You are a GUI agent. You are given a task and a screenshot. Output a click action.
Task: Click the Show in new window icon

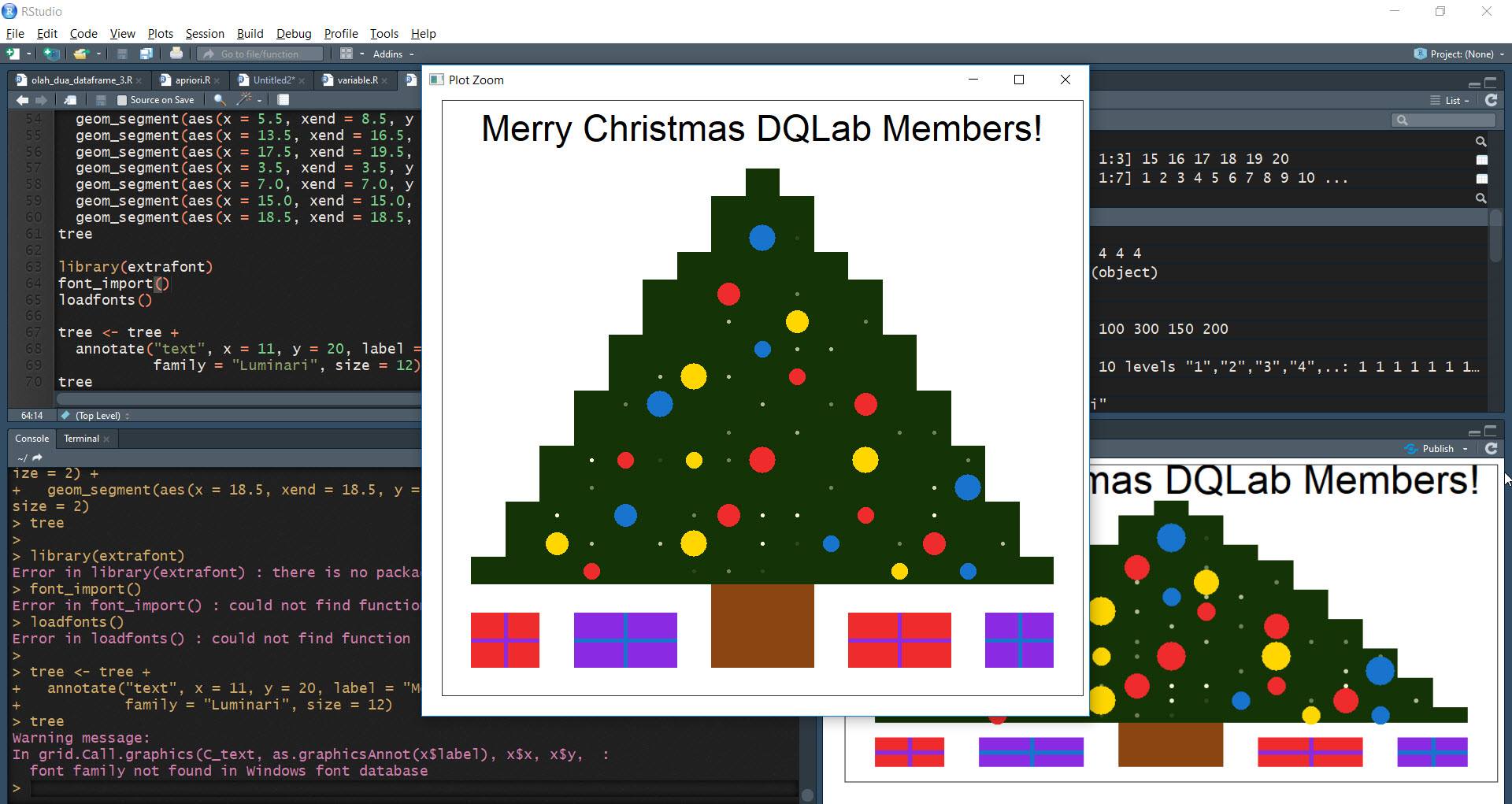coord(70,100)
